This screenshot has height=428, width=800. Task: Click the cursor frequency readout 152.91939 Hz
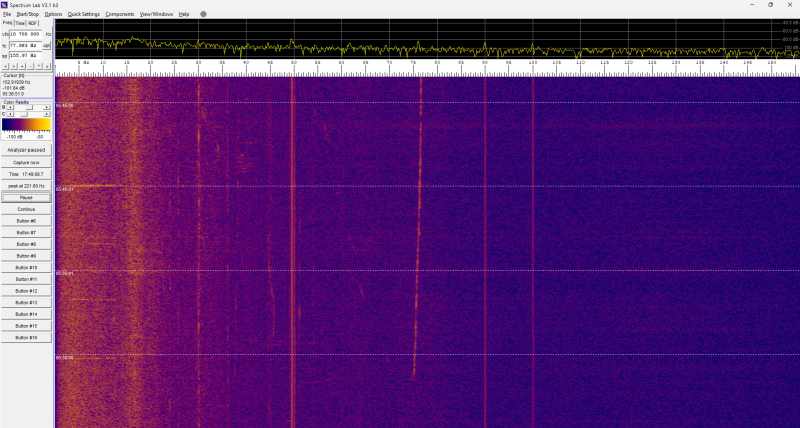click(x=17, y=82)
